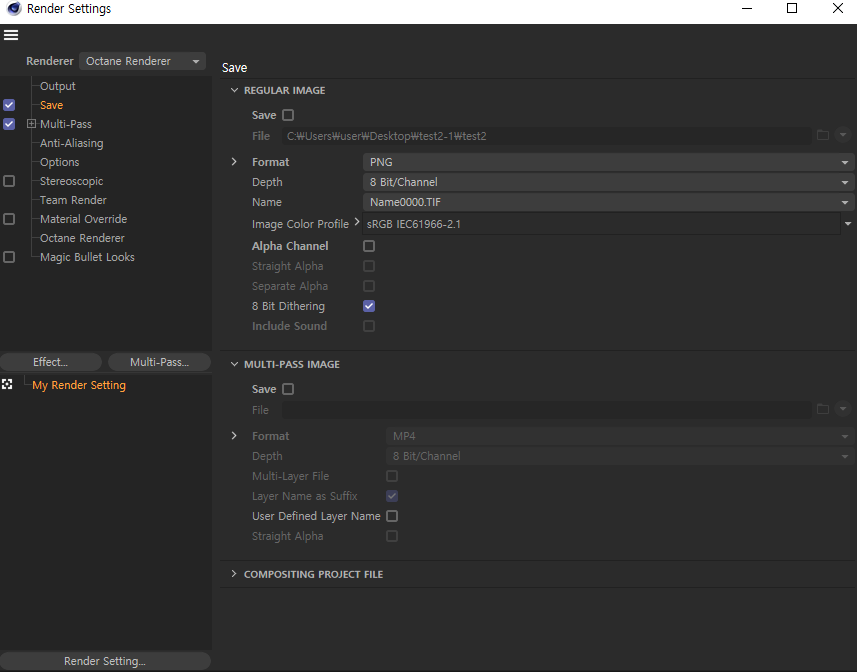Uncheck the 8 Bit Dithering checkbox
857x672 pixels.
(369, 306)
